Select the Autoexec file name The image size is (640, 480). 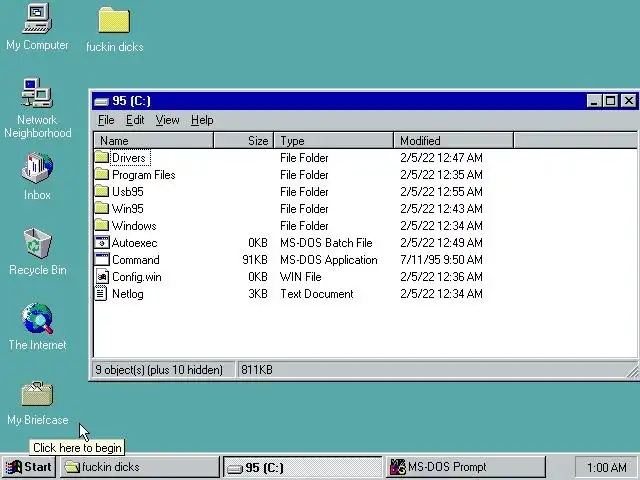pos(134,243)
